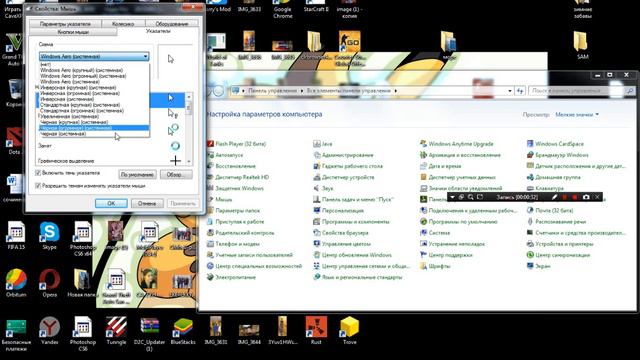Open Звук settings item
This screenshot has height=360, width=640.
[324, 188]
